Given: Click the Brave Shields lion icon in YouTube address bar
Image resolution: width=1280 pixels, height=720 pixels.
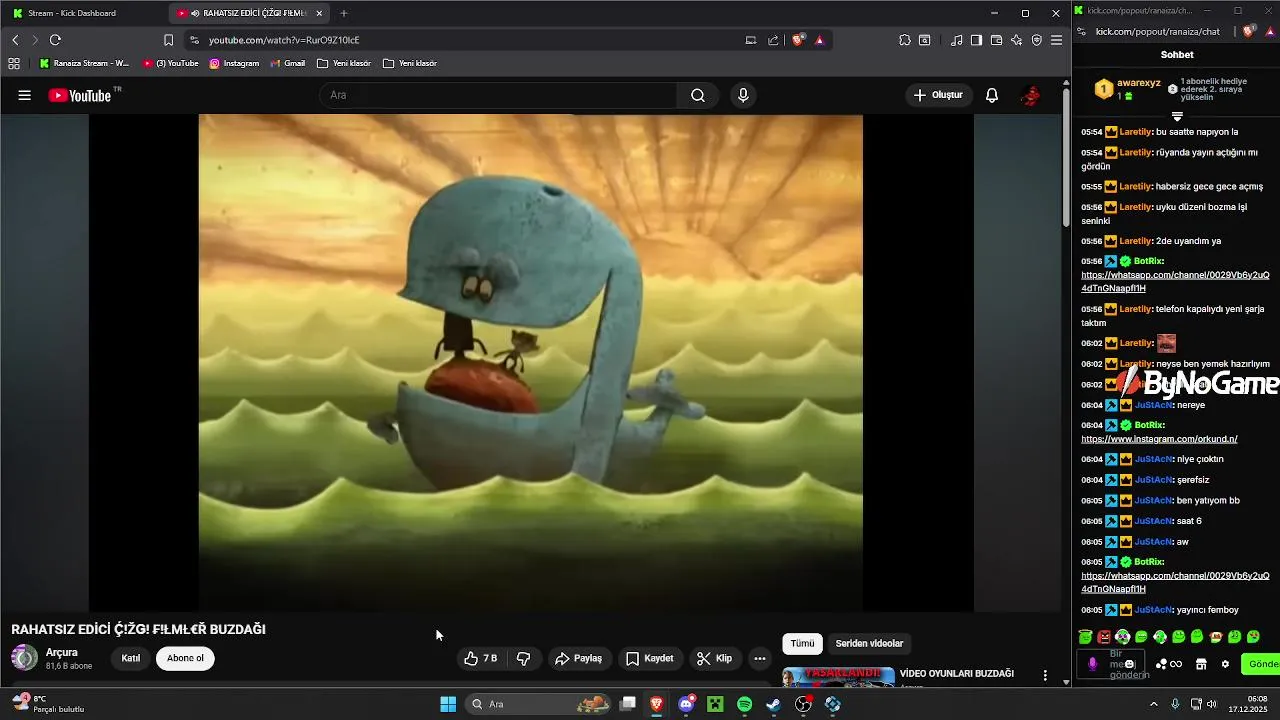Looking at the screenshot, I should [x=798, y=40].
